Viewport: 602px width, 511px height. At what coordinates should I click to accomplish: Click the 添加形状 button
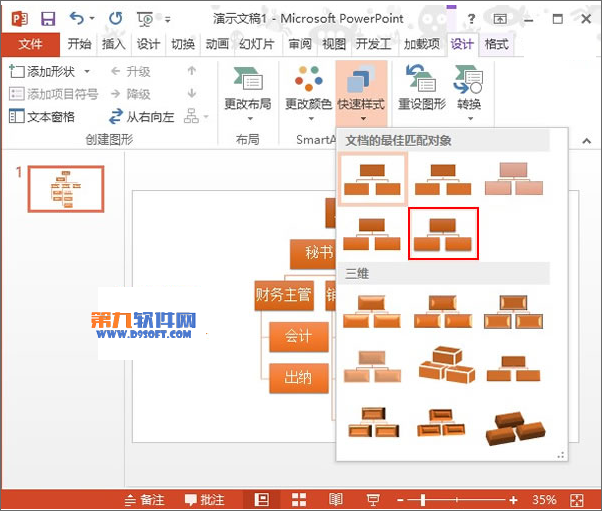42,71
